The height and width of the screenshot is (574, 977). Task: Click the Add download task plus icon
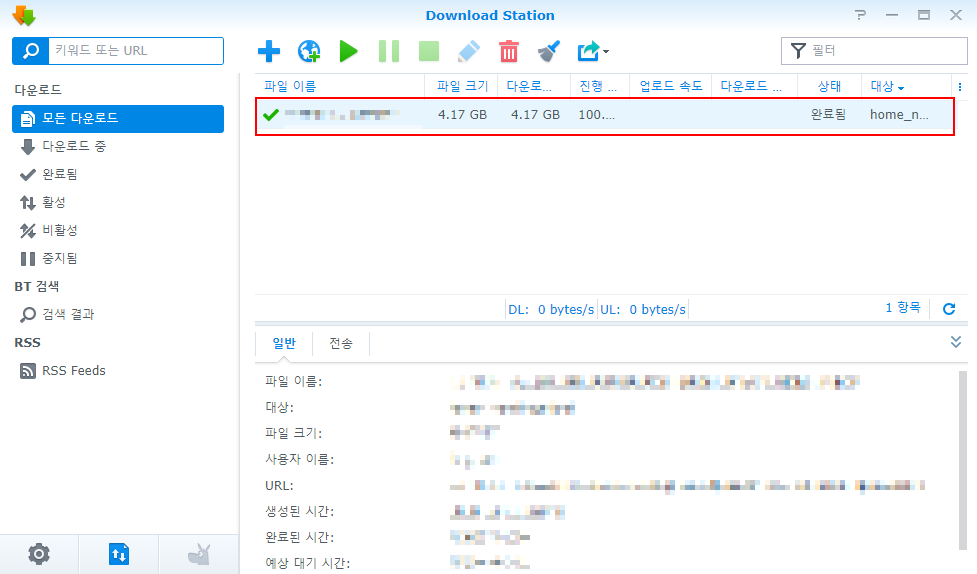pos(269,51)
